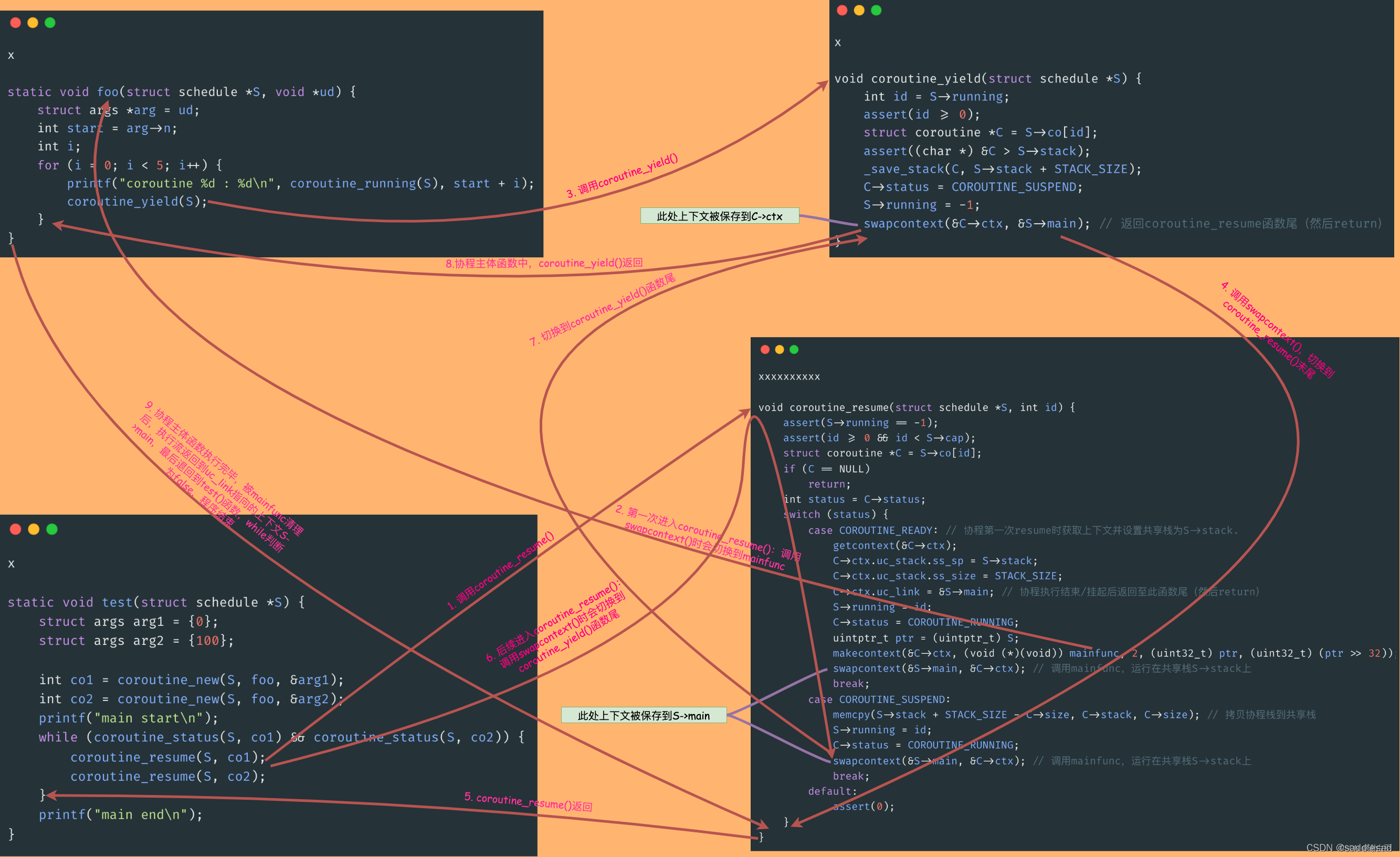Click the 'struct args *arg = ud;' line

coord(118,110)
